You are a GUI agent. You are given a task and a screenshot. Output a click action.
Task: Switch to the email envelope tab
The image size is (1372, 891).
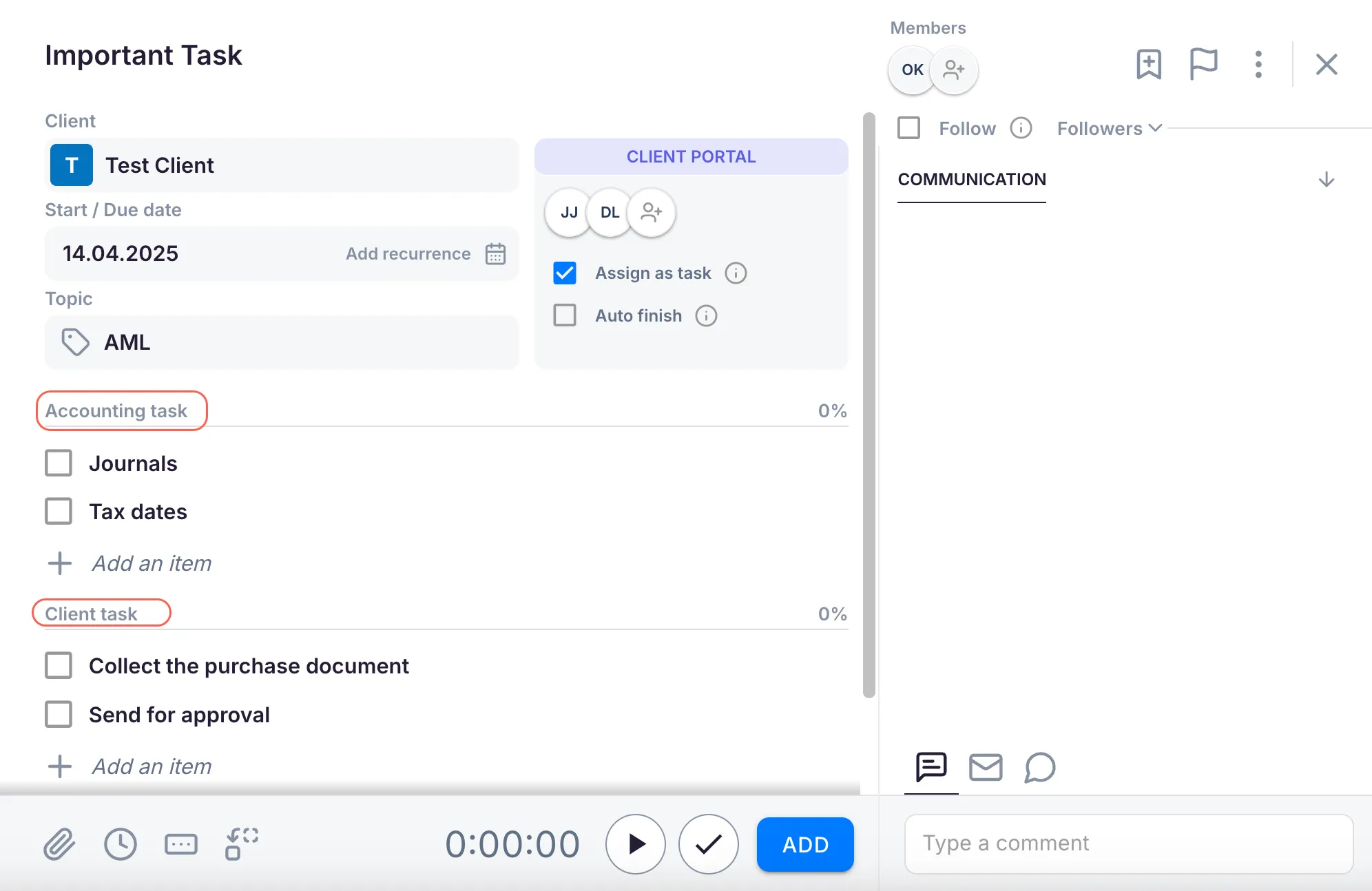pyautogui.click(x=986, y=767)
